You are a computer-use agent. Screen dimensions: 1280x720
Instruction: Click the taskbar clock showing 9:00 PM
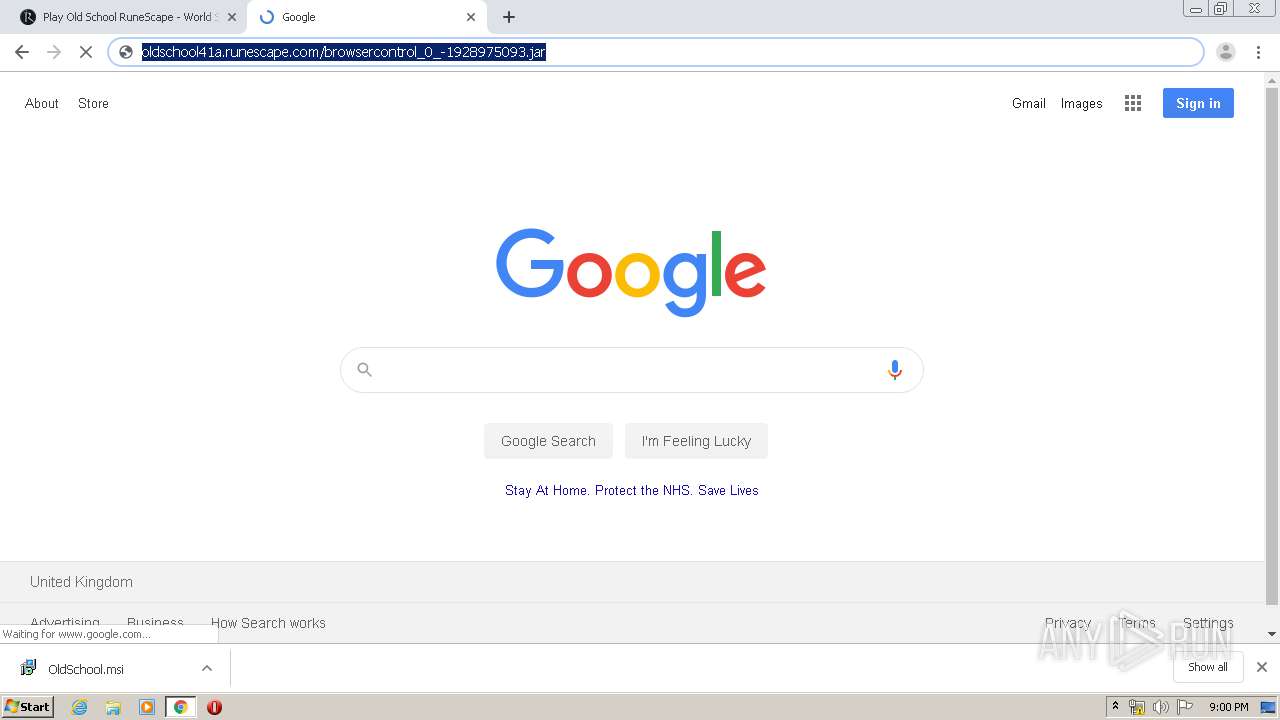pyautogui.click(x=1229, y=707)
